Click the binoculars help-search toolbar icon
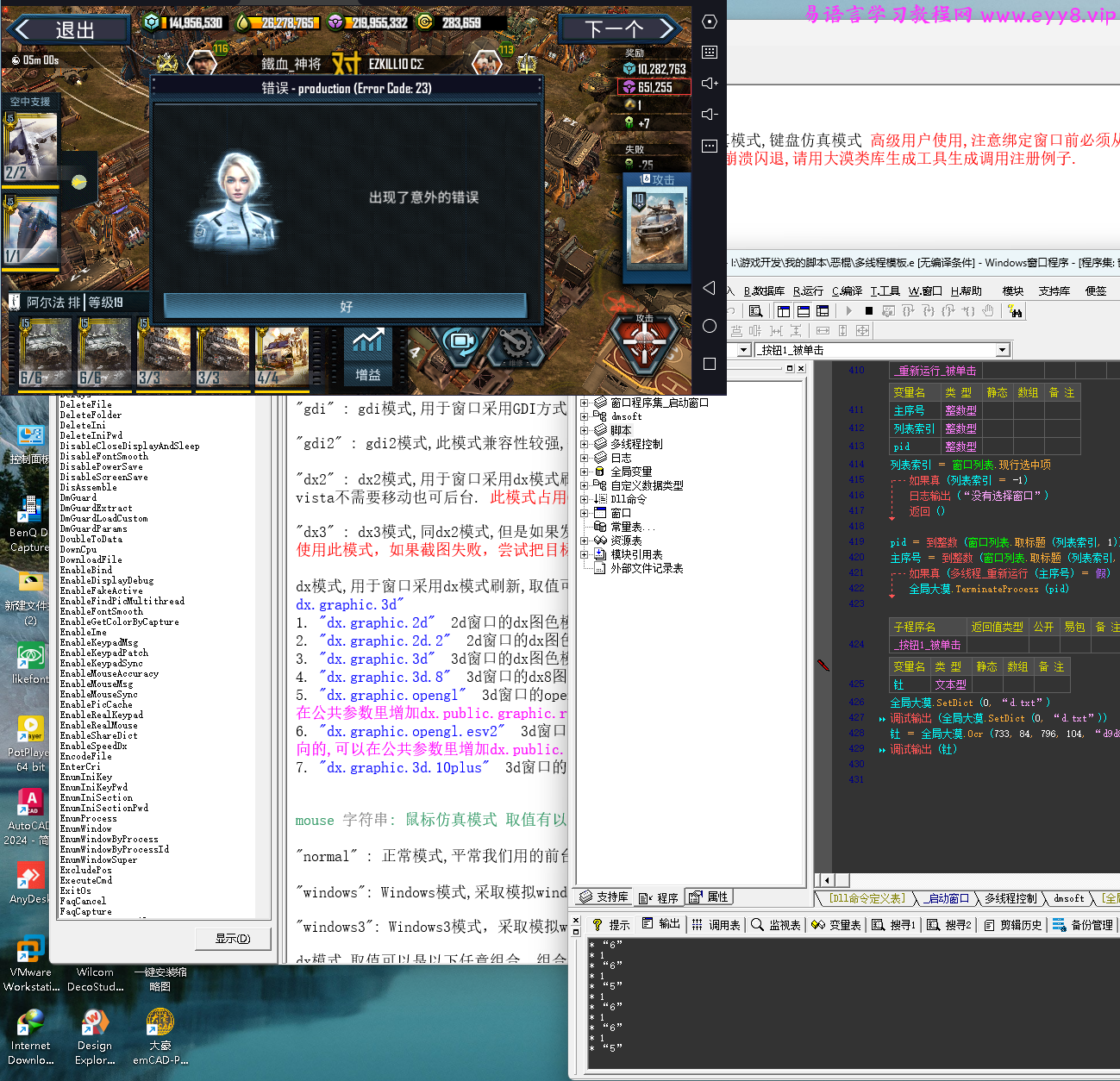1120x1081 pixels. [1015, 310]
